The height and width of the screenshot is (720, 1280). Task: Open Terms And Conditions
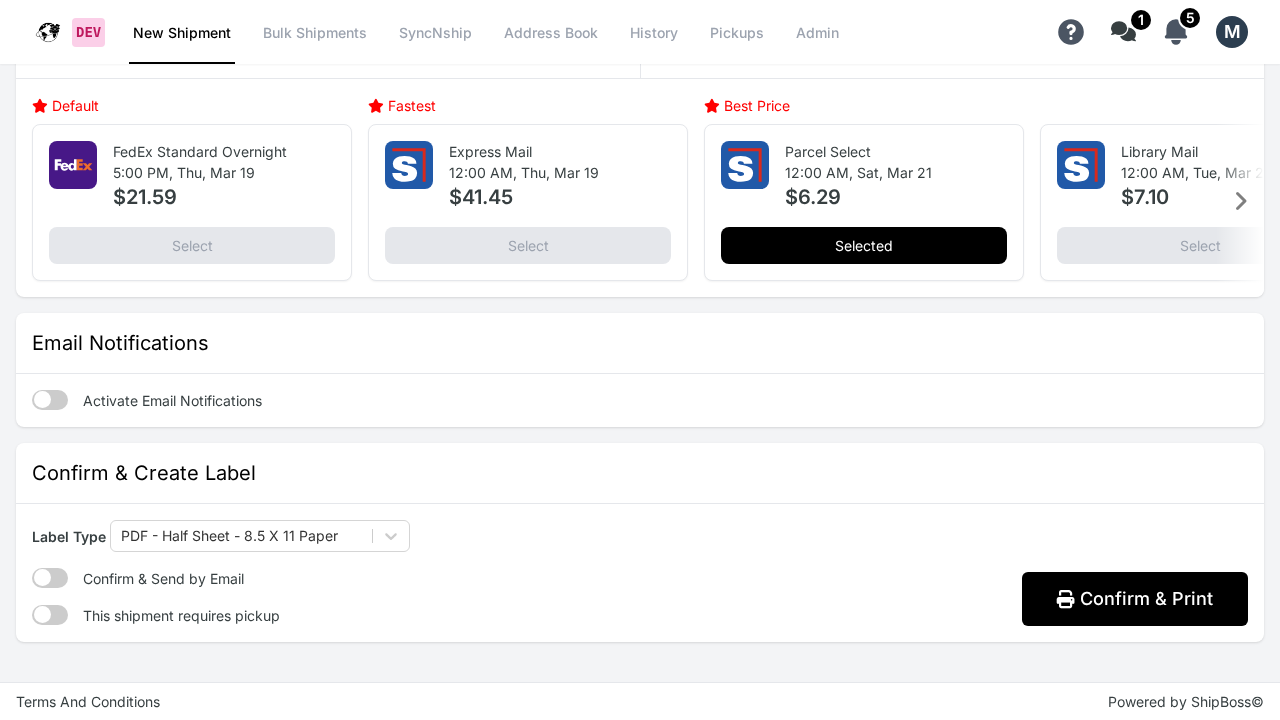(87, 701)
